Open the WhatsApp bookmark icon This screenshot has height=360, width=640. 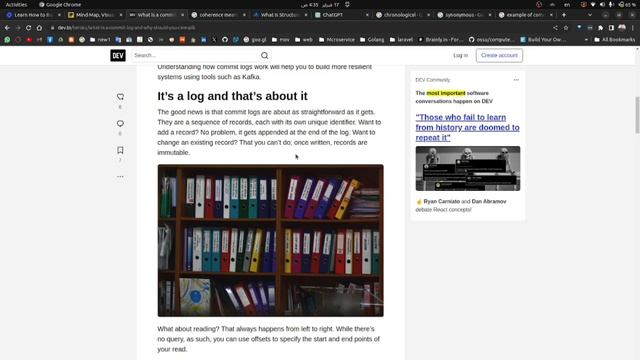tap(7, 40)
